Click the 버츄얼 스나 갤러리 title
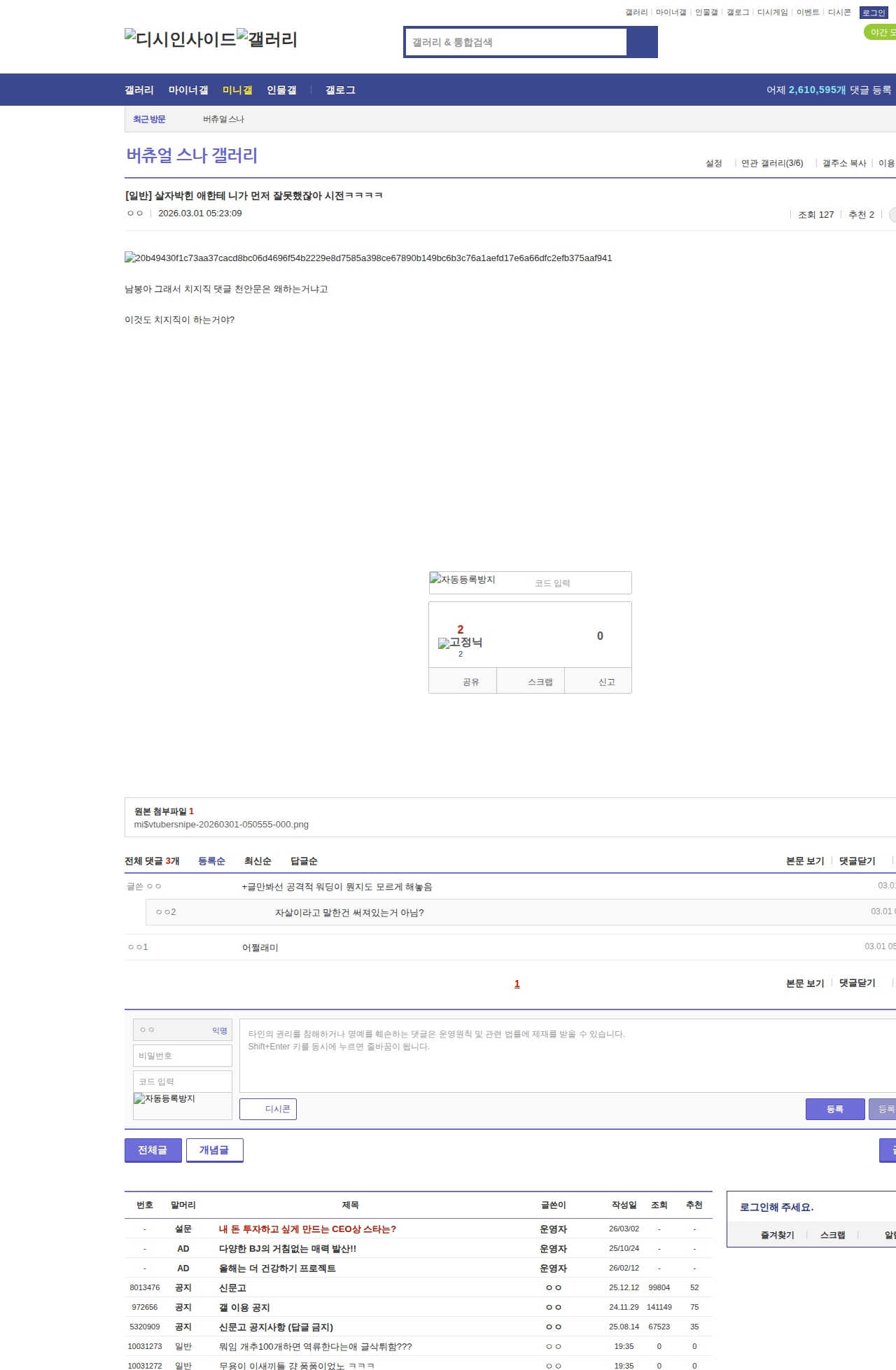 (x=192, y=155)
